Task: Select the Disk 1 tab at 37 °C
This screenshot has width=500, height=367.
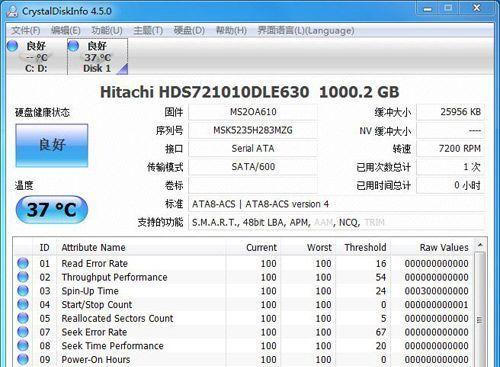Action: coord(97,57)
